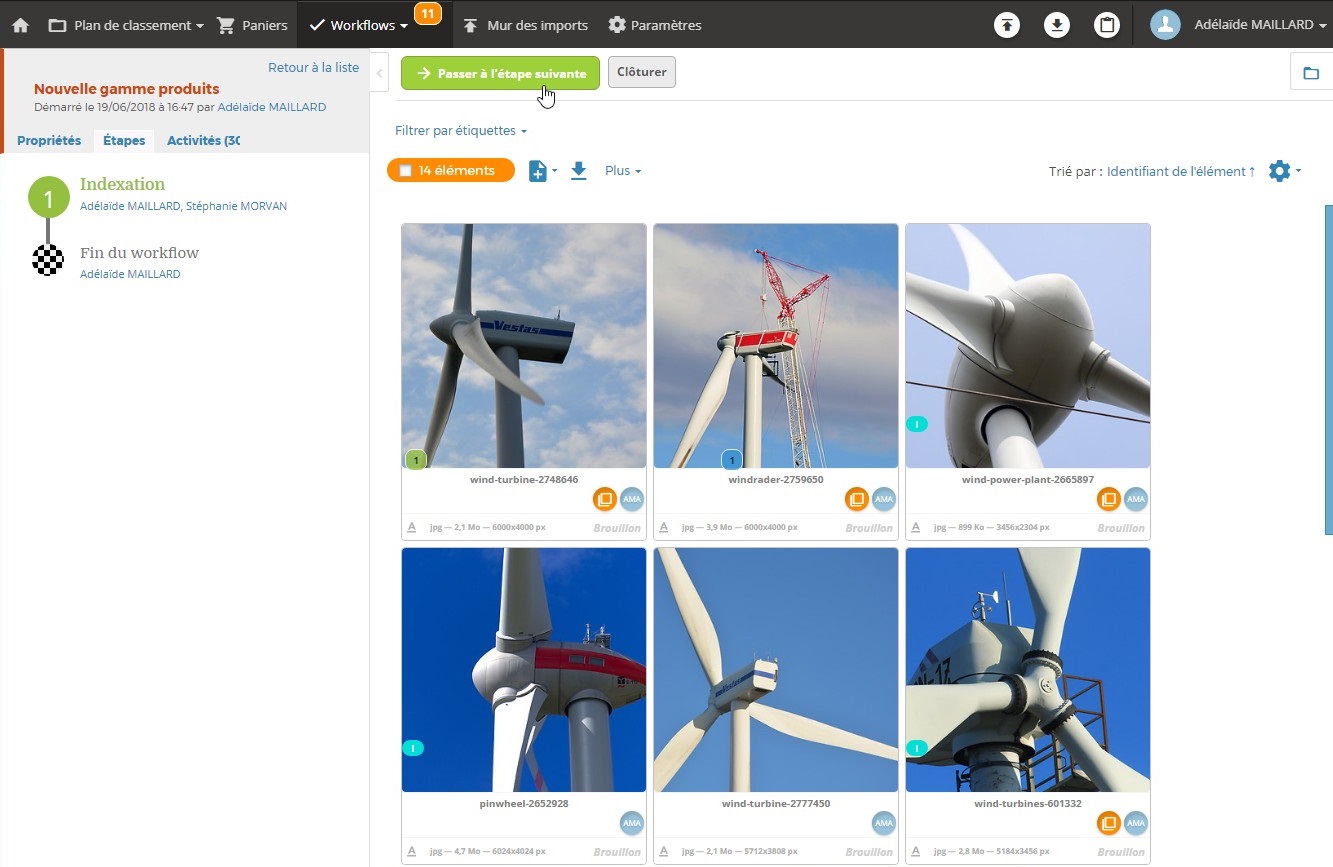Follow the Retour à la liste link
Viewport: 1333px width, 867px height.
(x=313, y=68)
